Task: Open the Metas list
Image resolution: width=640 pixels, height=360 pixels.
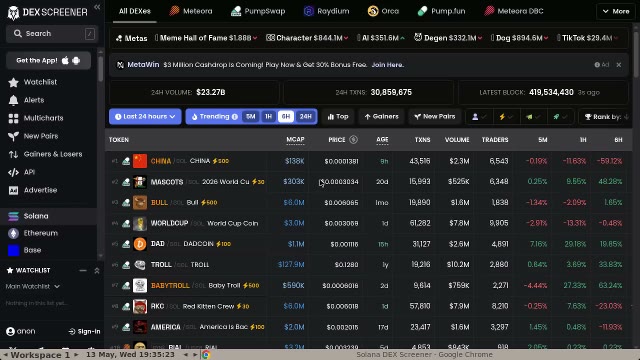Action: pyautogui.click(x=131, y=38)
